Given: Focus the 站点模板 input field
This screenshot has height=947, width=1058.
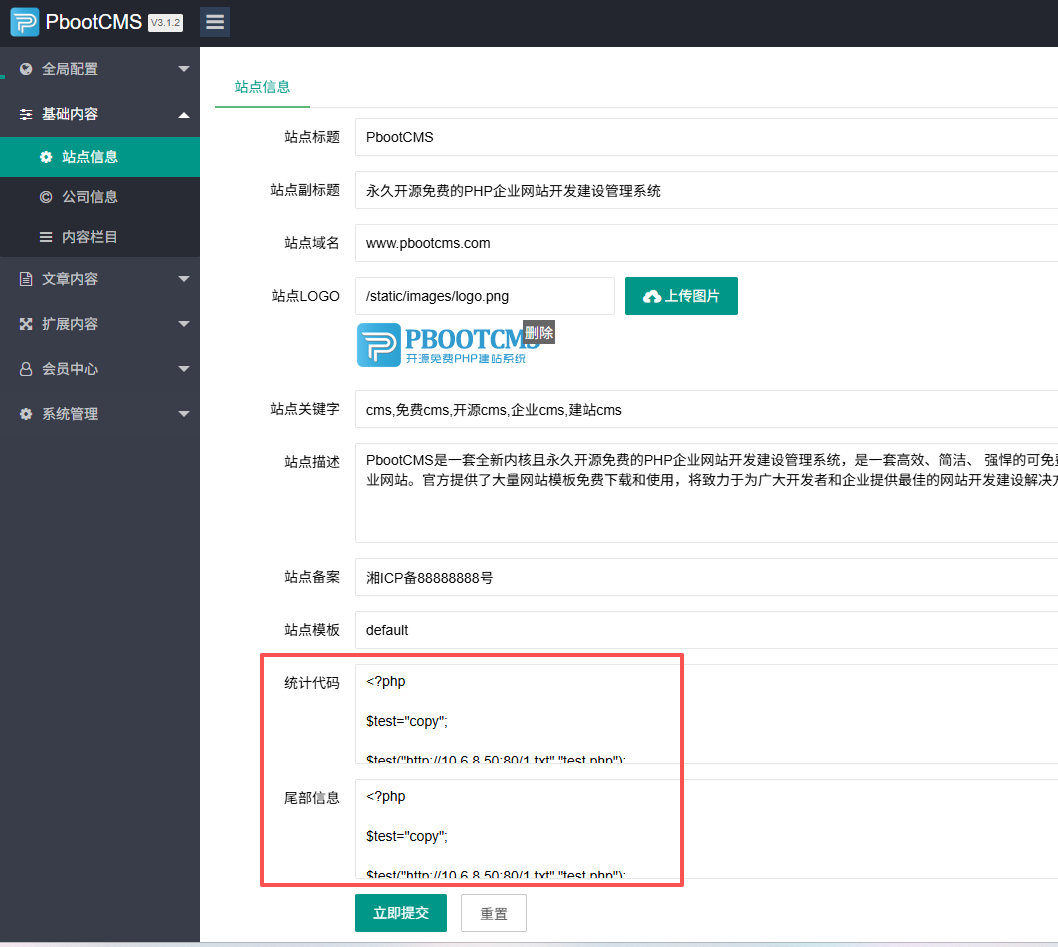Looking at the screenshot, I should coord(706,630).
